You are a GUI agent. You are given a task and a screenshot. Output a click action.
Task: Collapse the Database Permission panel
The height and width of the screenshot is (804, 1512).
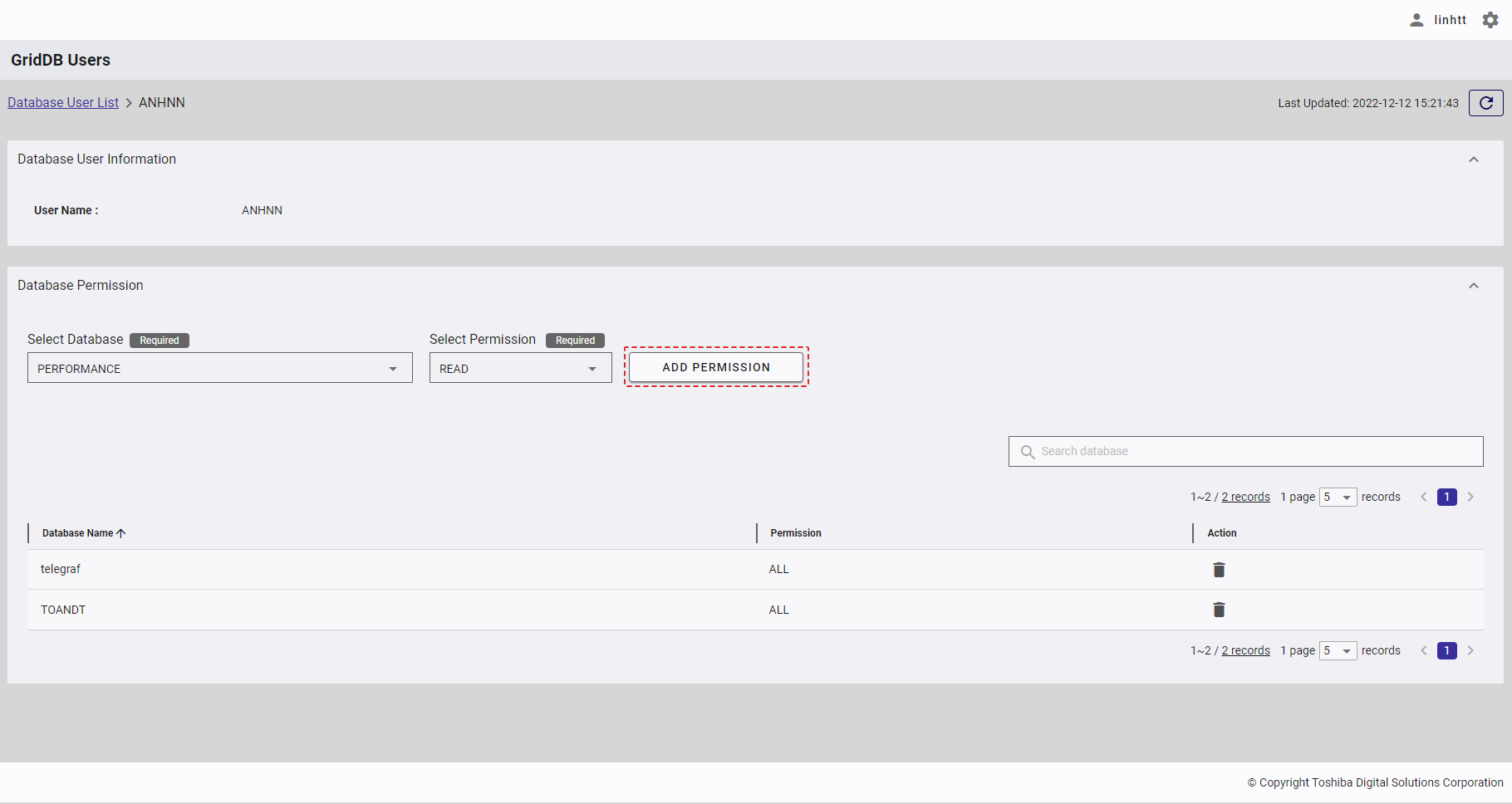pyautogui.click(x=1474, y=286)
